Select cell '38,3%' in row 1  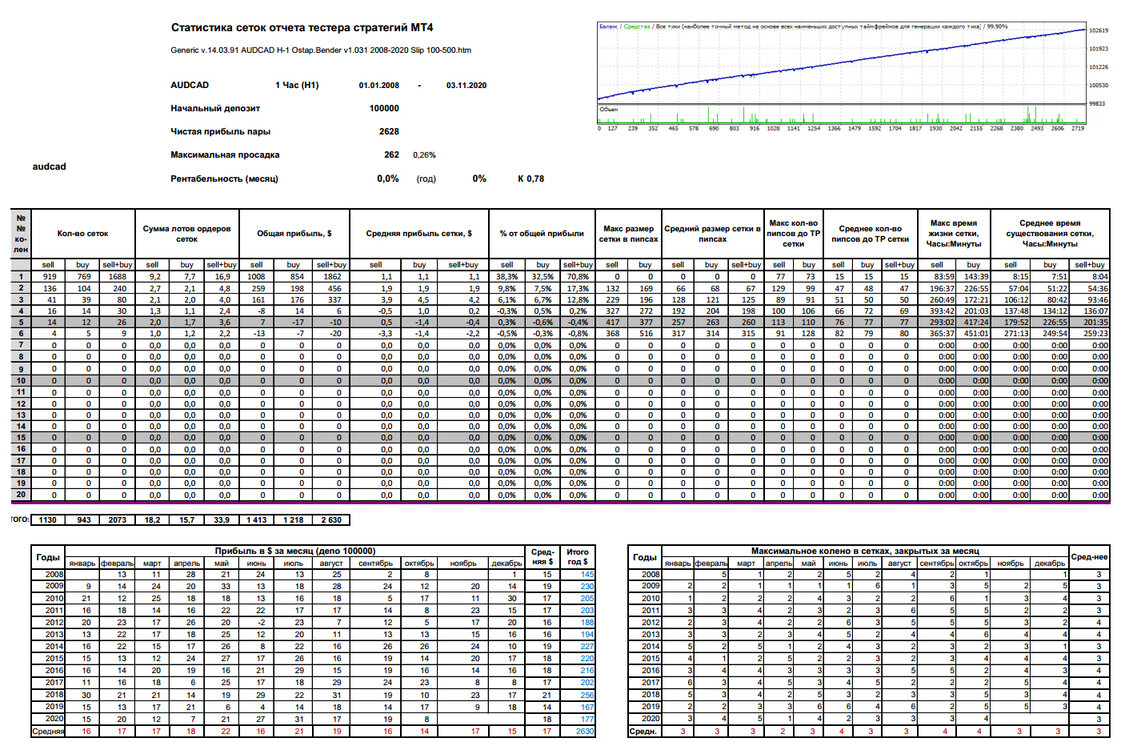507,277
